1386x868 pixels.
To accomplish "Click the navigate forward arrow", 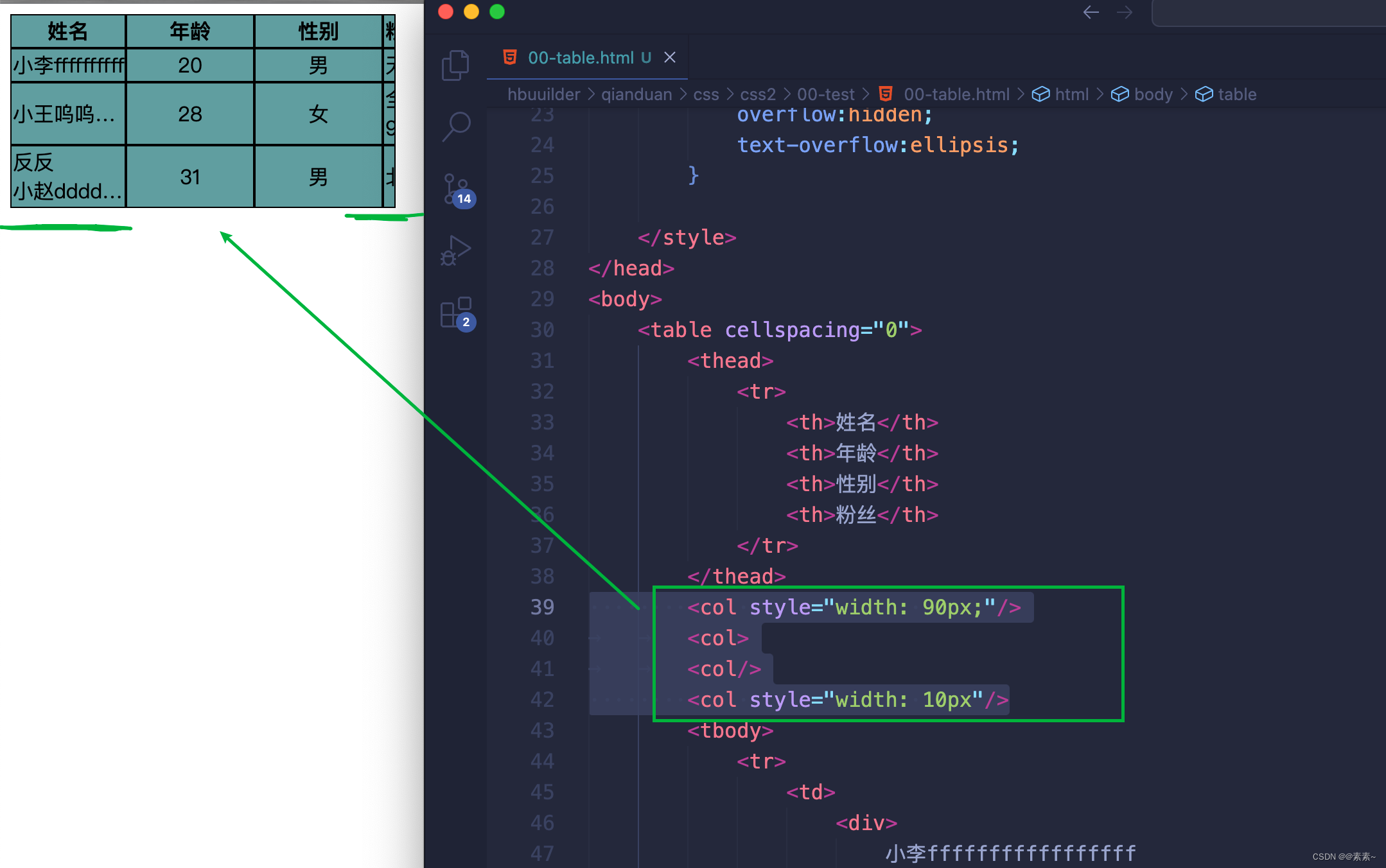I will click(x=1125, y=12).
